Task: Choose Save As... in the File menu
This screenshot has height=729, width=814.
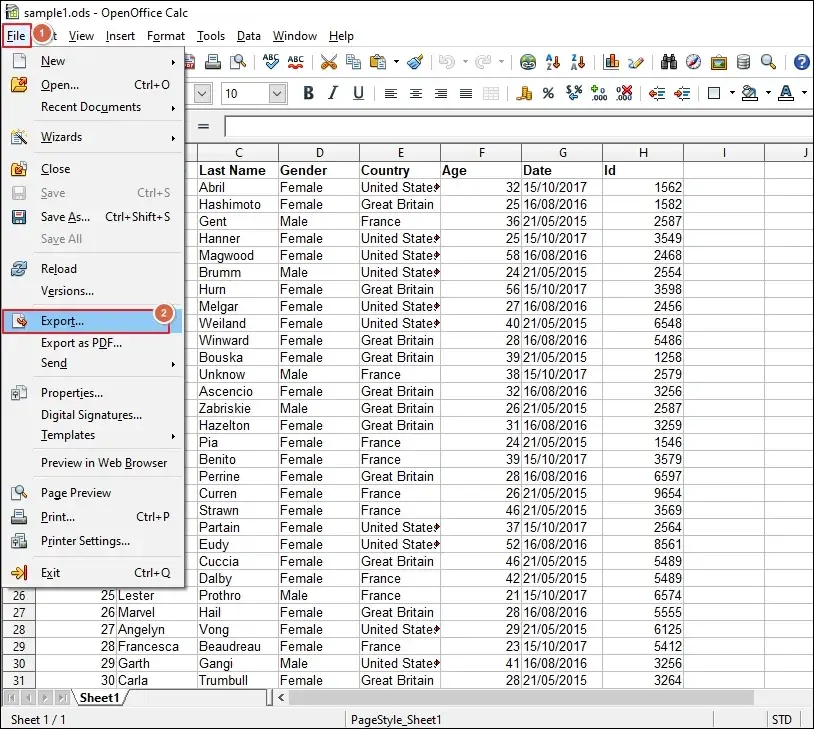Action: [92, 217]
